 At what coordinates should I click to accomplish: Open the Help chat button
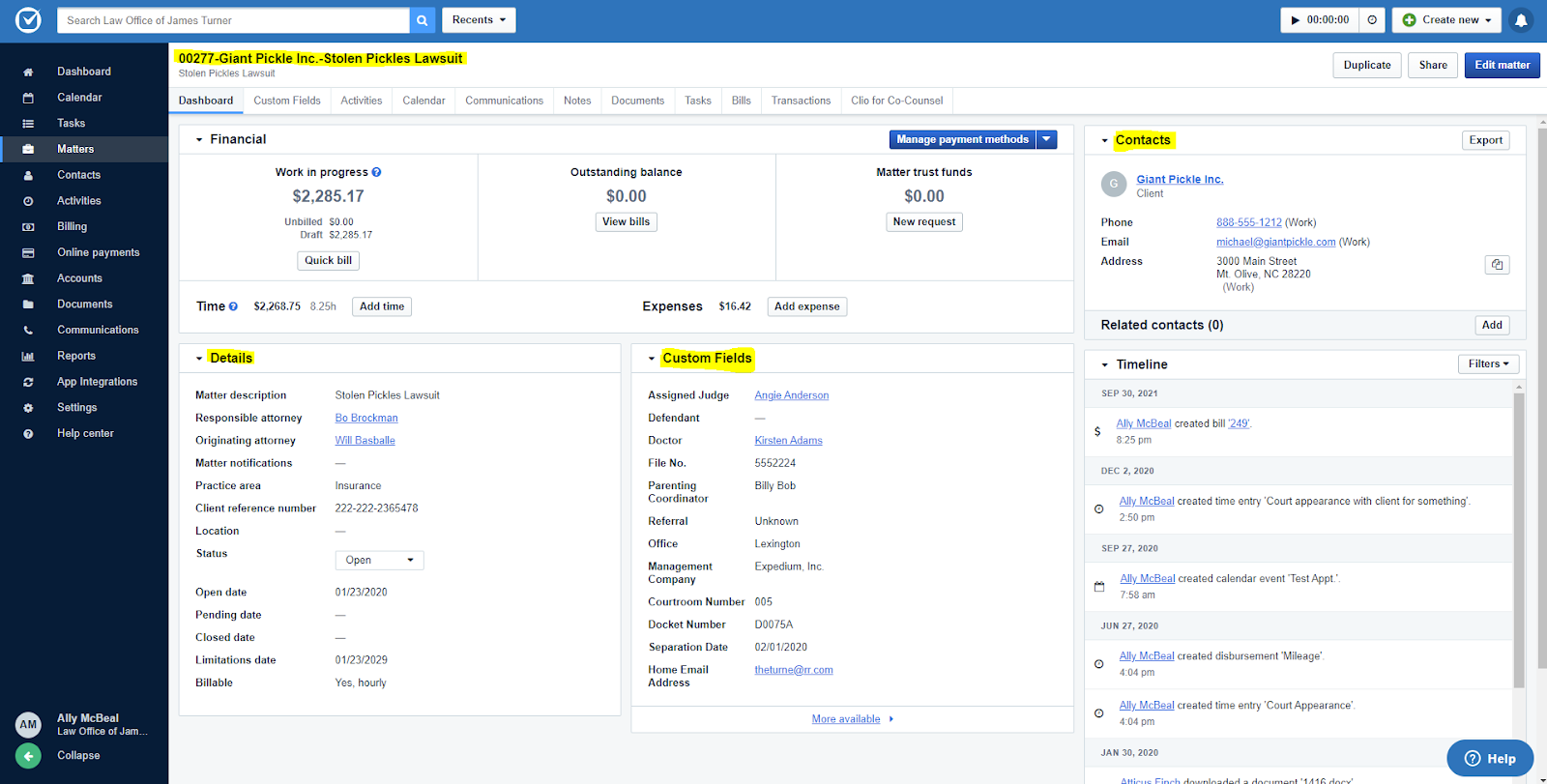coord(1490,759)
